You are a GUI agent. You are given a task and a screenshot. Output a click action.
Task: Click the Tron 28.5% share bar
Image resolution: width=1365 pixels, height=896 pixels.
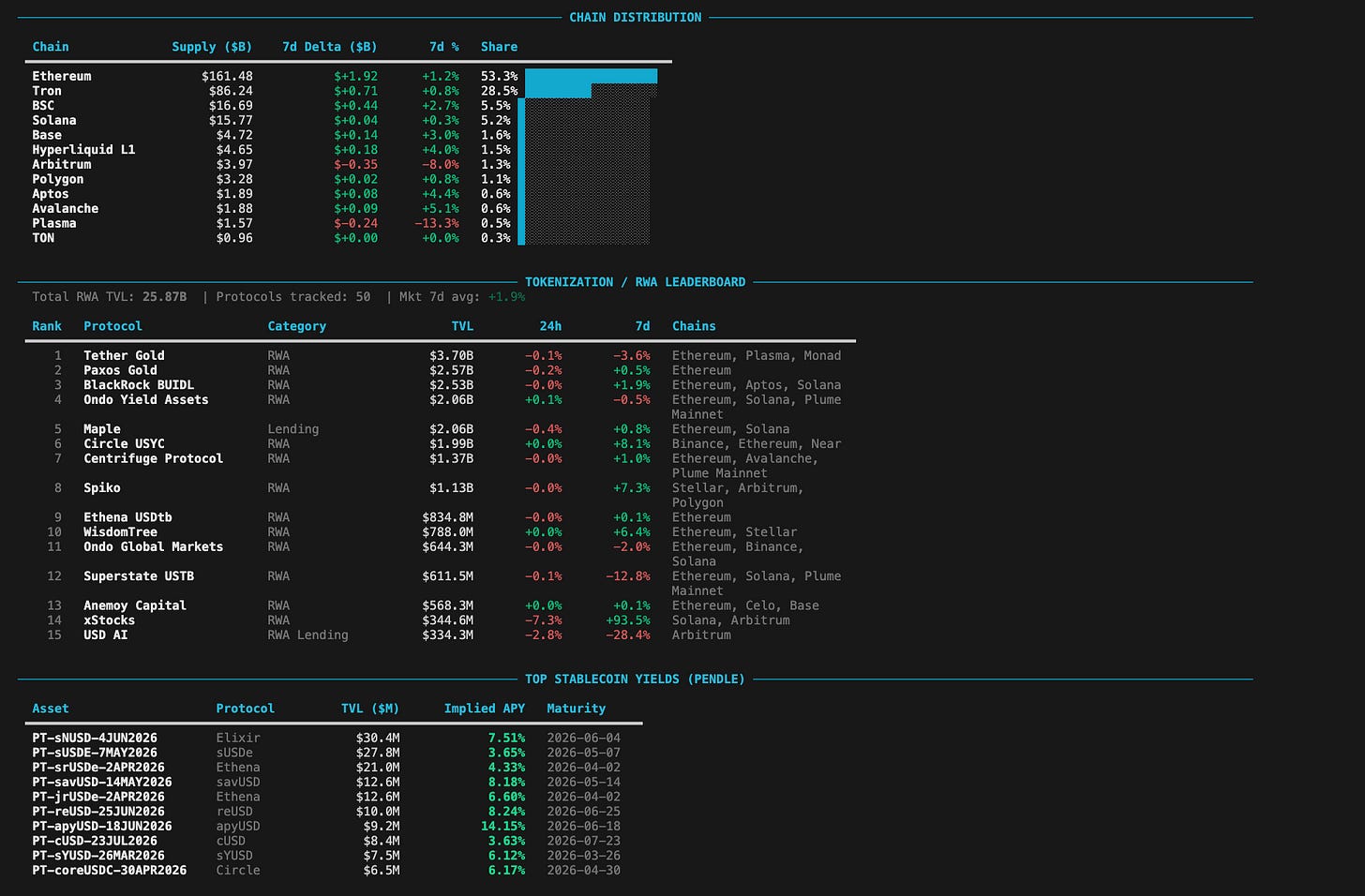[x=558, y=91]
